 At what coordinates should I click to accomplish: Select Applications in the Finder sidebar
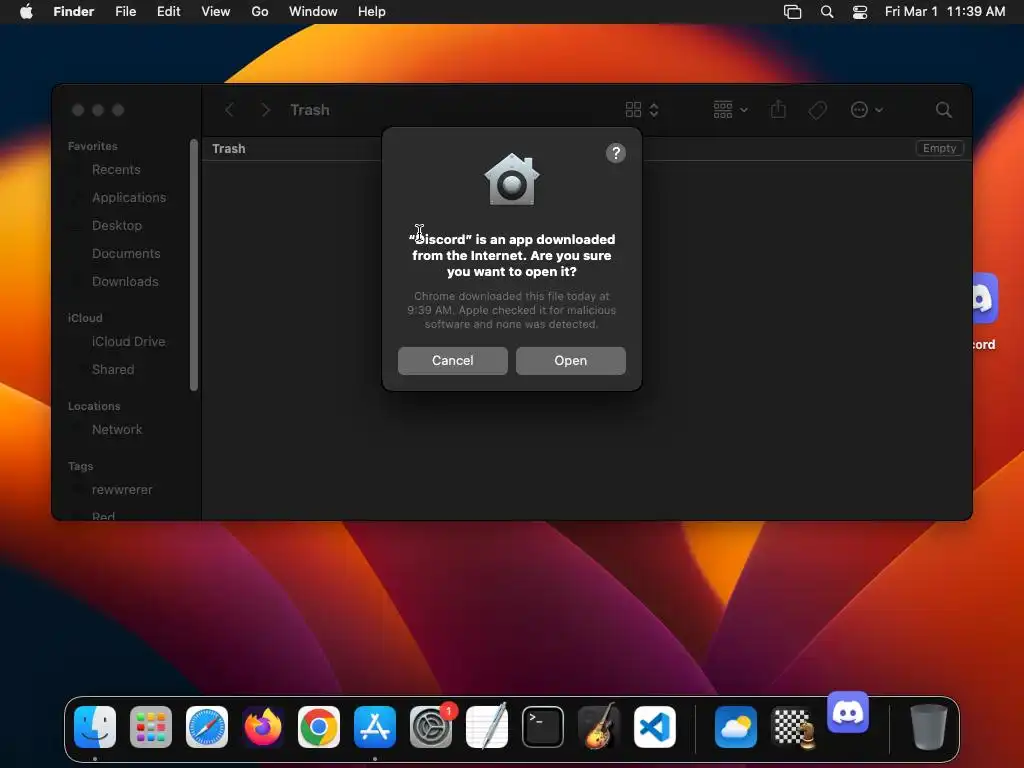point(129,198)
